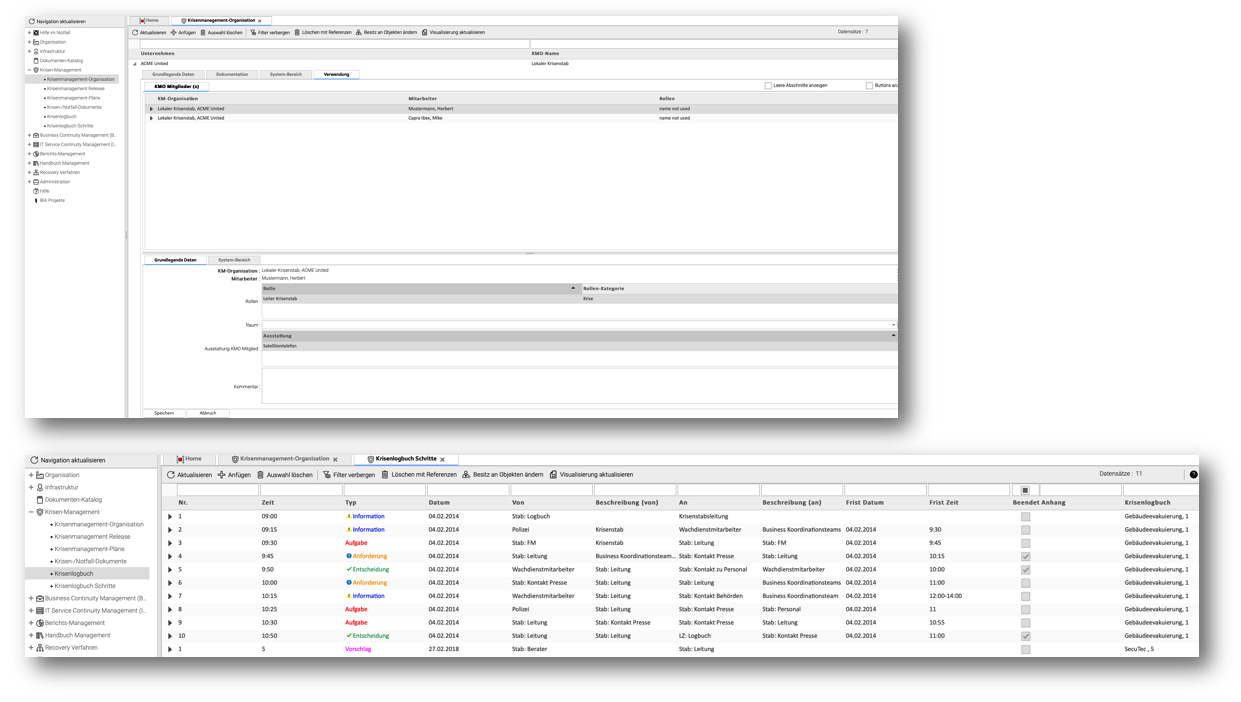Click the Home tab icon in bottom window
This screenshot has height=702, width=1241.
coord(180,459)
